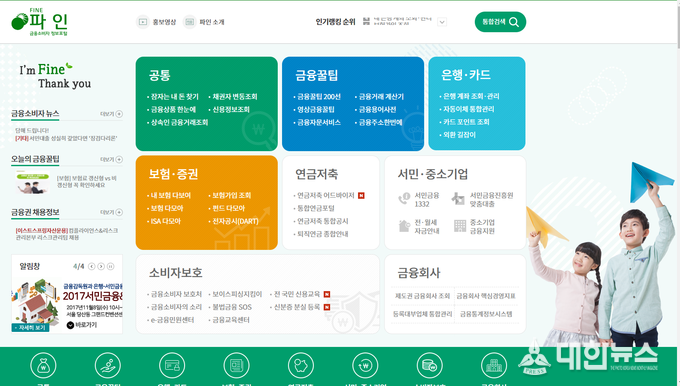
Task: Open 금융회사 핵심경영지표
Action: (486, 296)
